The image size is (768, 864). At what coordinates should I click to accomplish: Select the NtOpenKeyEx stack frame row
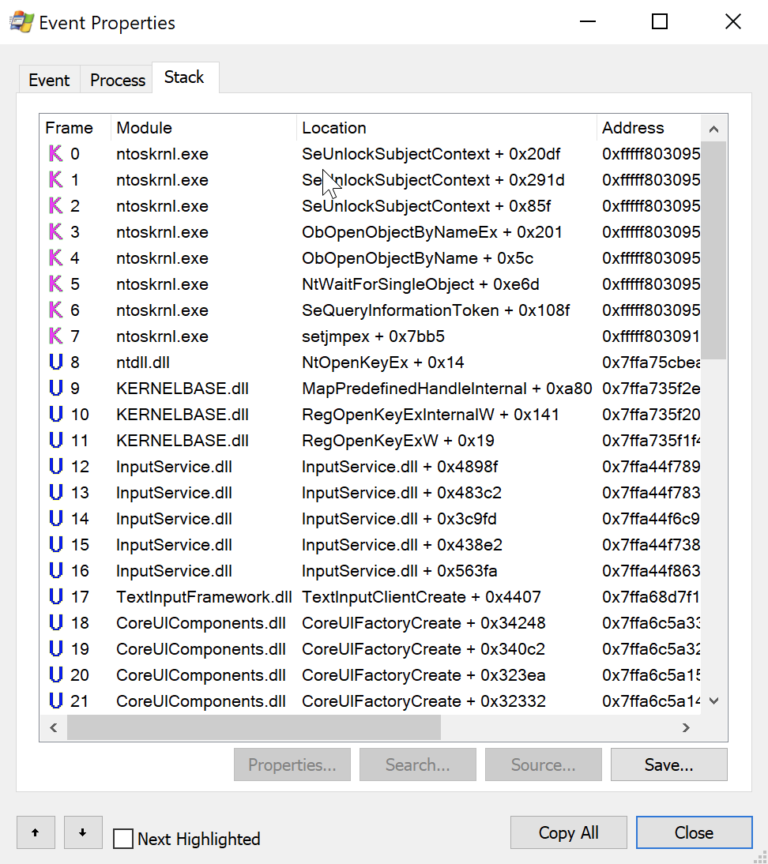click(x=382, y=362)
